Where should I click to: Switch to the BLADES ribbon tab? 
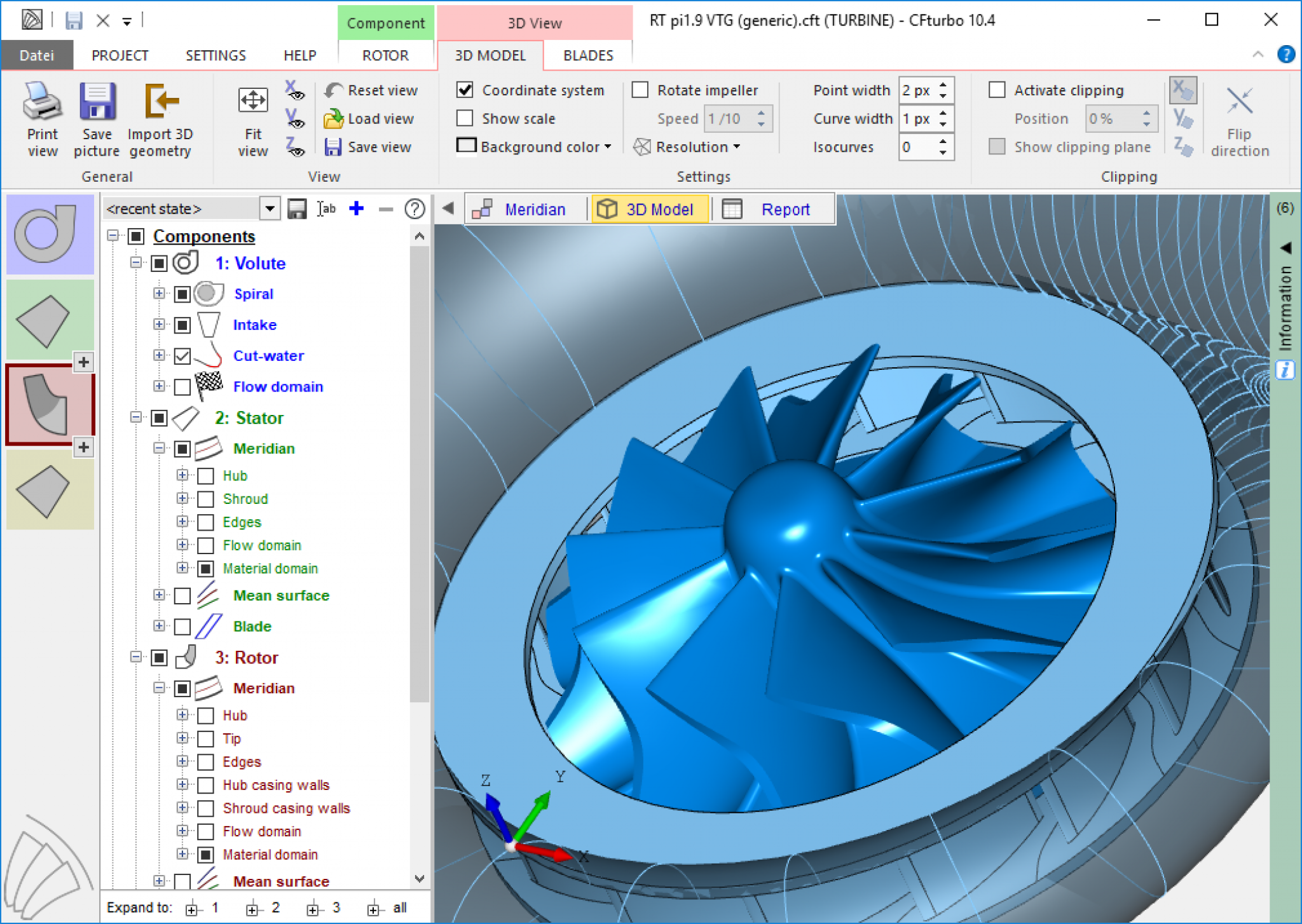[587, 55]
